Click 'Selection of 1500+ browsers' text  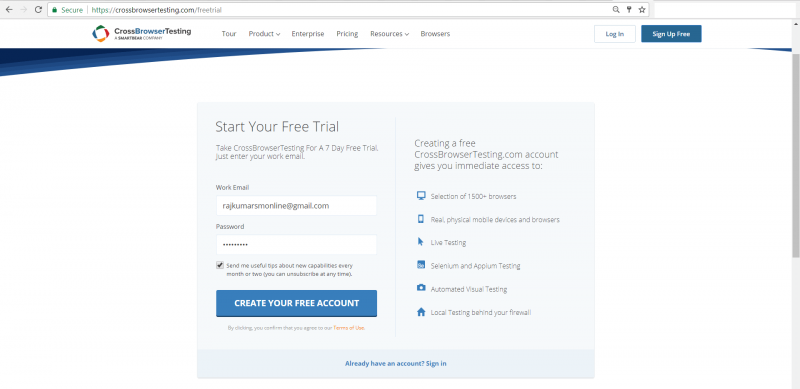pyautogui.click(x=473, y=197)
